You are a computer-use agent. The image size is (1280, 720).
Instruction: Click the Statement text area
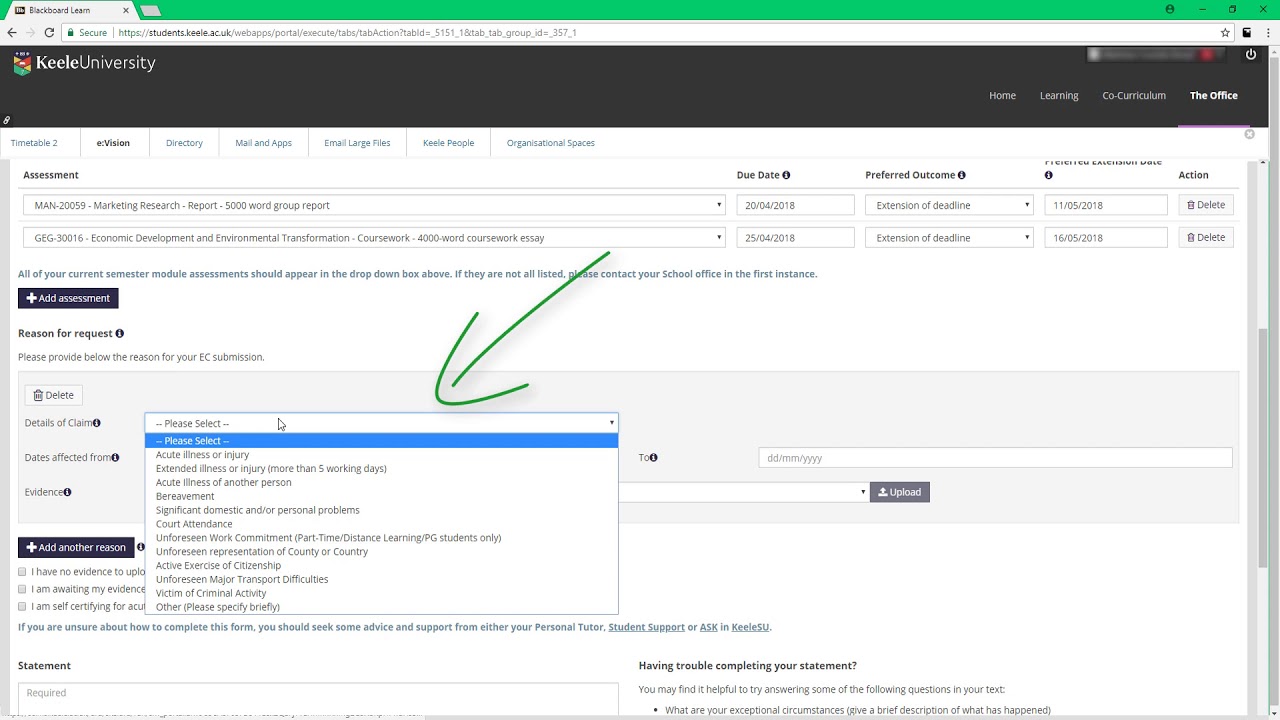coord(318,698)
